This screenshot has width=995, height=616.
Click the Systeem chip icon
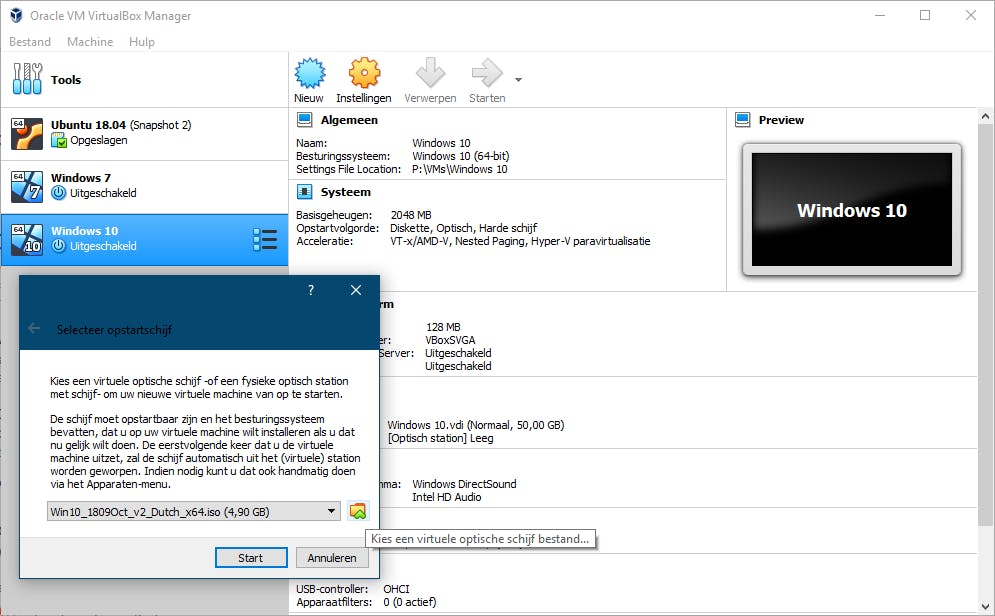305,192
